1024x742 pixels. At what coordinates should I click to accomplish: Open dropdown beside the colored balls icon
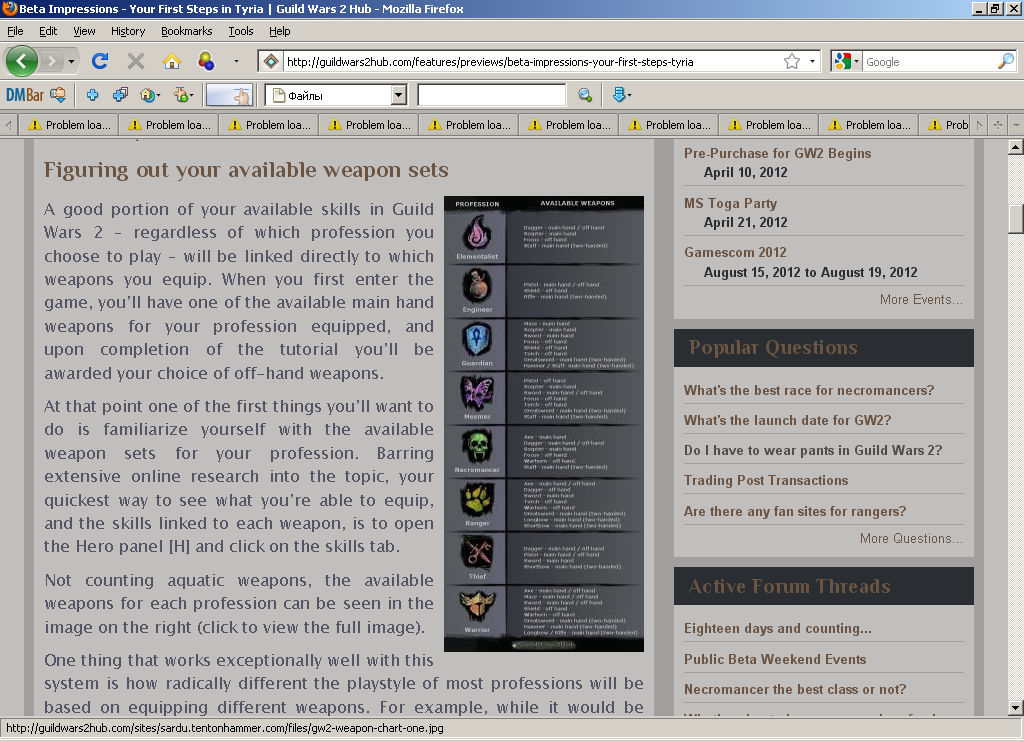(x=236, y=62)
